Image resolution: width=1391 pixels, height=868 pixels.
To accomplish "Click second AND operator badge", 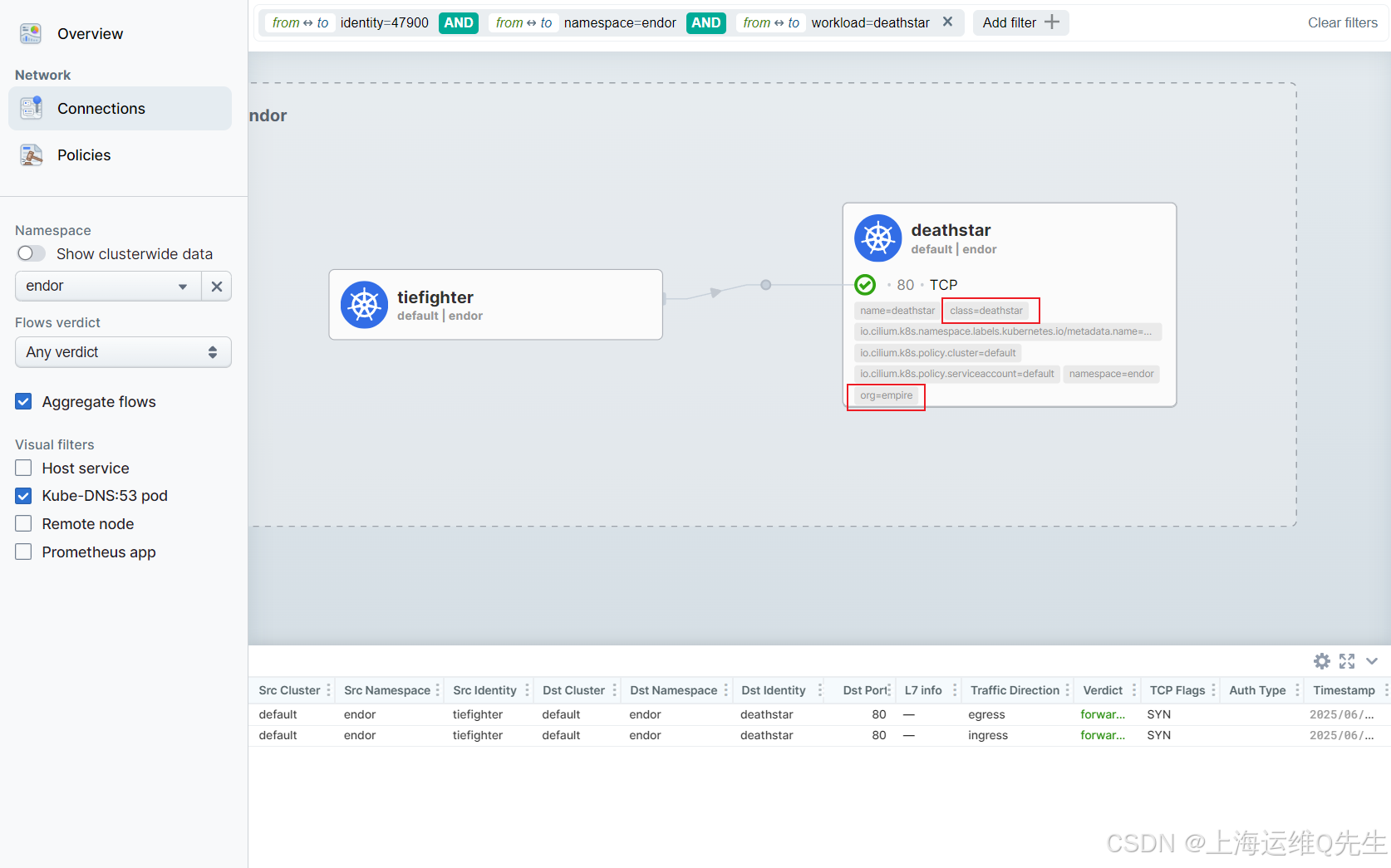I will click(x=706, y=22).
